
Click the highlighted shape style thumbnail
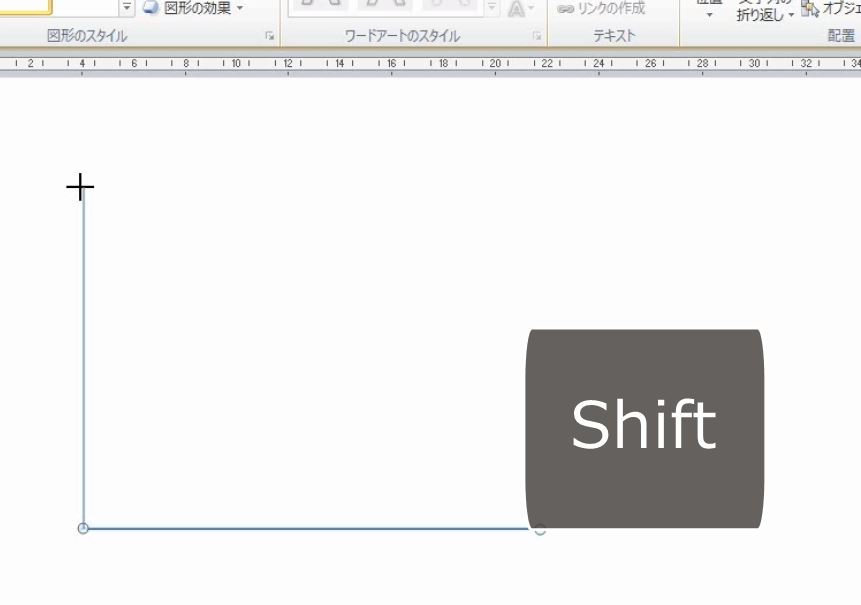[x=26, y=7]
